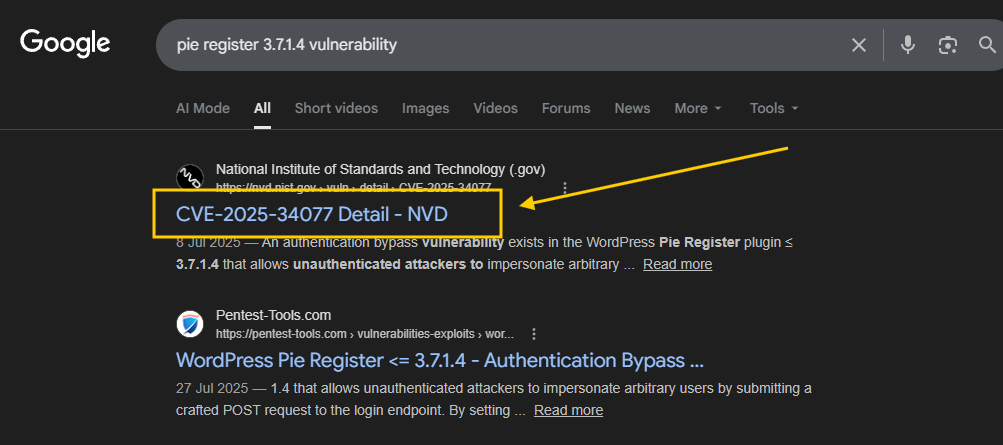
Task: Open Google Lens image search icon
Action: pos(947,45)
